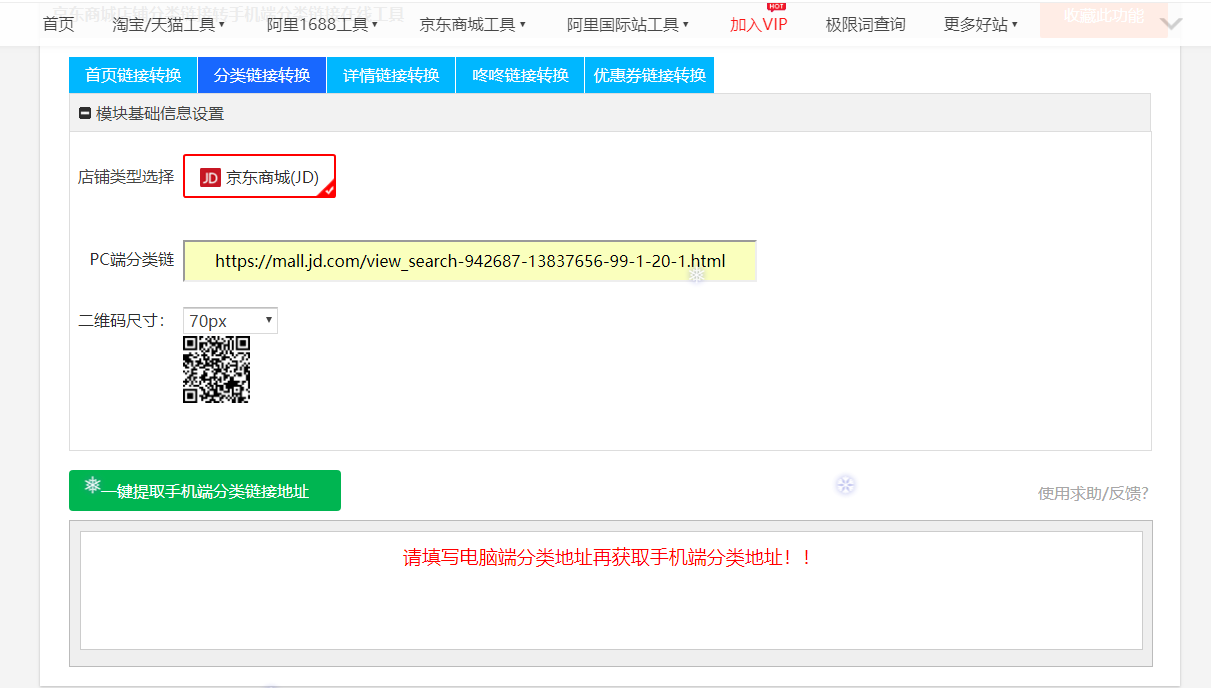
Task: Click the PC端分类链 URL input field
Action: pyautogui.click(x=470, y=261)
